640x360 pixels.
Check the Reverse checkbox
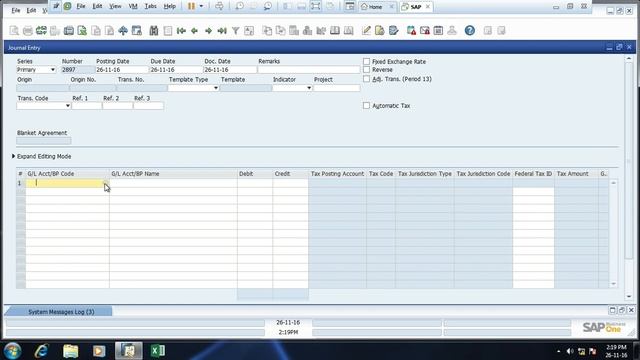(x=367, y=70)
